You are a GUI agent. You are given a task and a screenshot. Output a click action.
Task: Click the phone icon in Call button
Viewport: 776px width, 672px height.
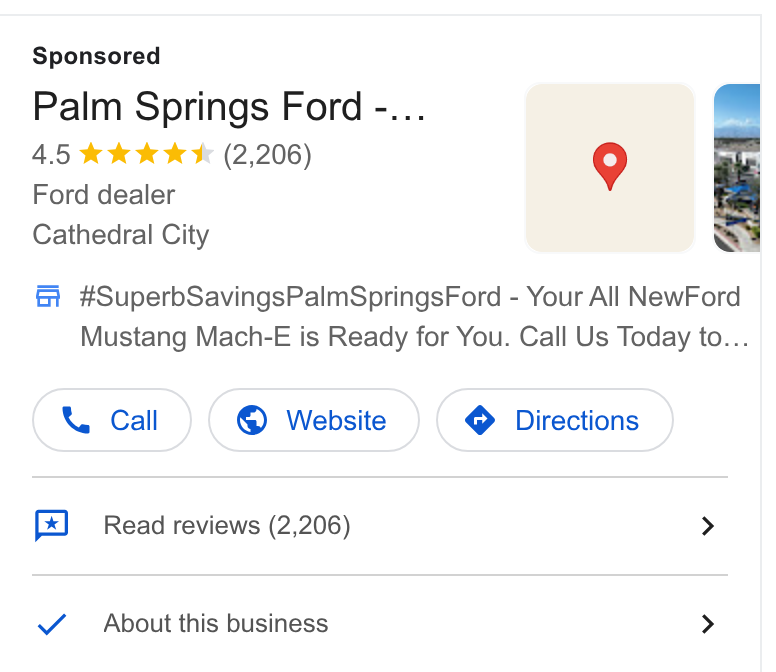[x=76, y=420]
